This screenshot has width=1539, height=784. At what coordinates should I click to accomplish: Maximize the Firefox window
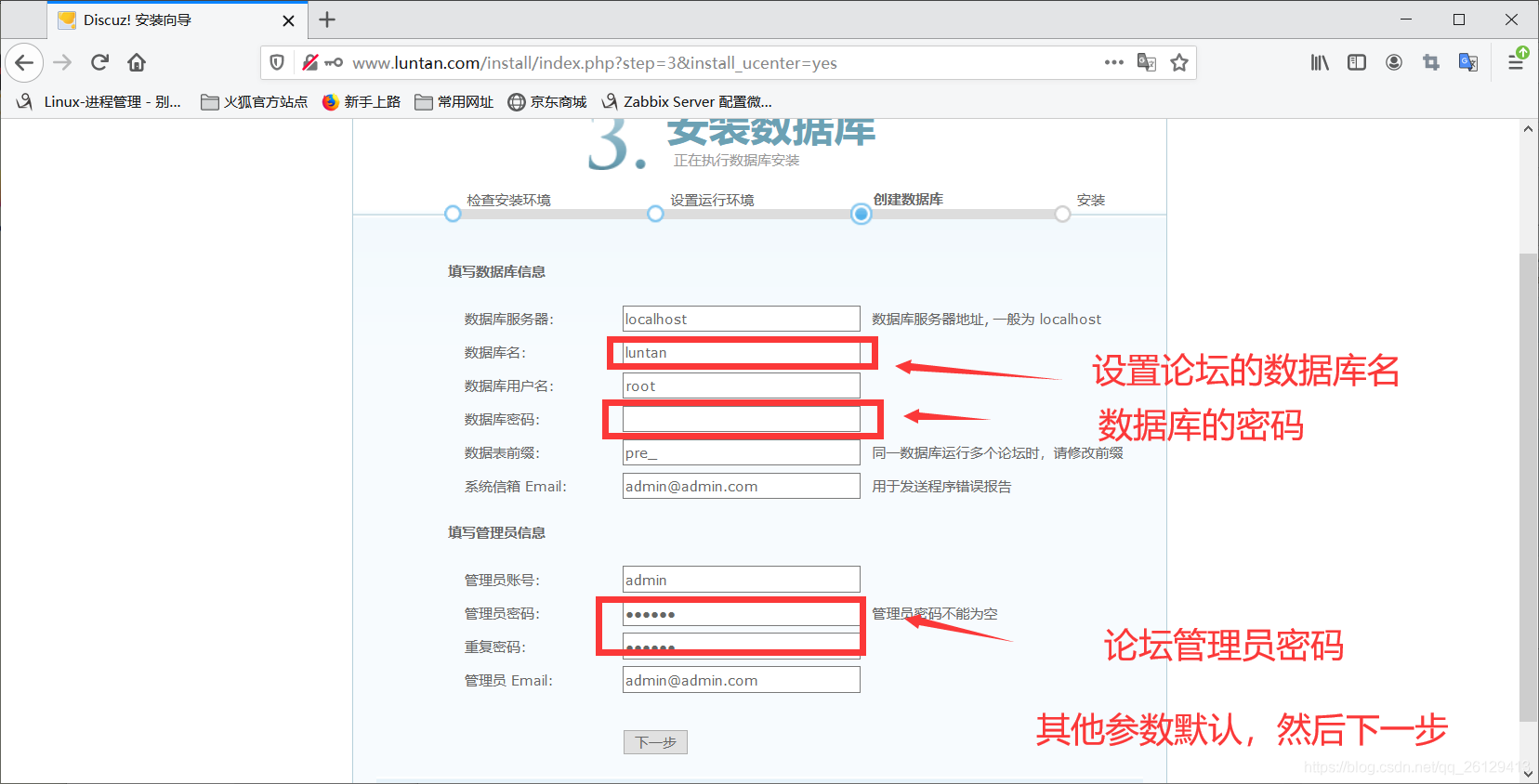coord(1459,20)
